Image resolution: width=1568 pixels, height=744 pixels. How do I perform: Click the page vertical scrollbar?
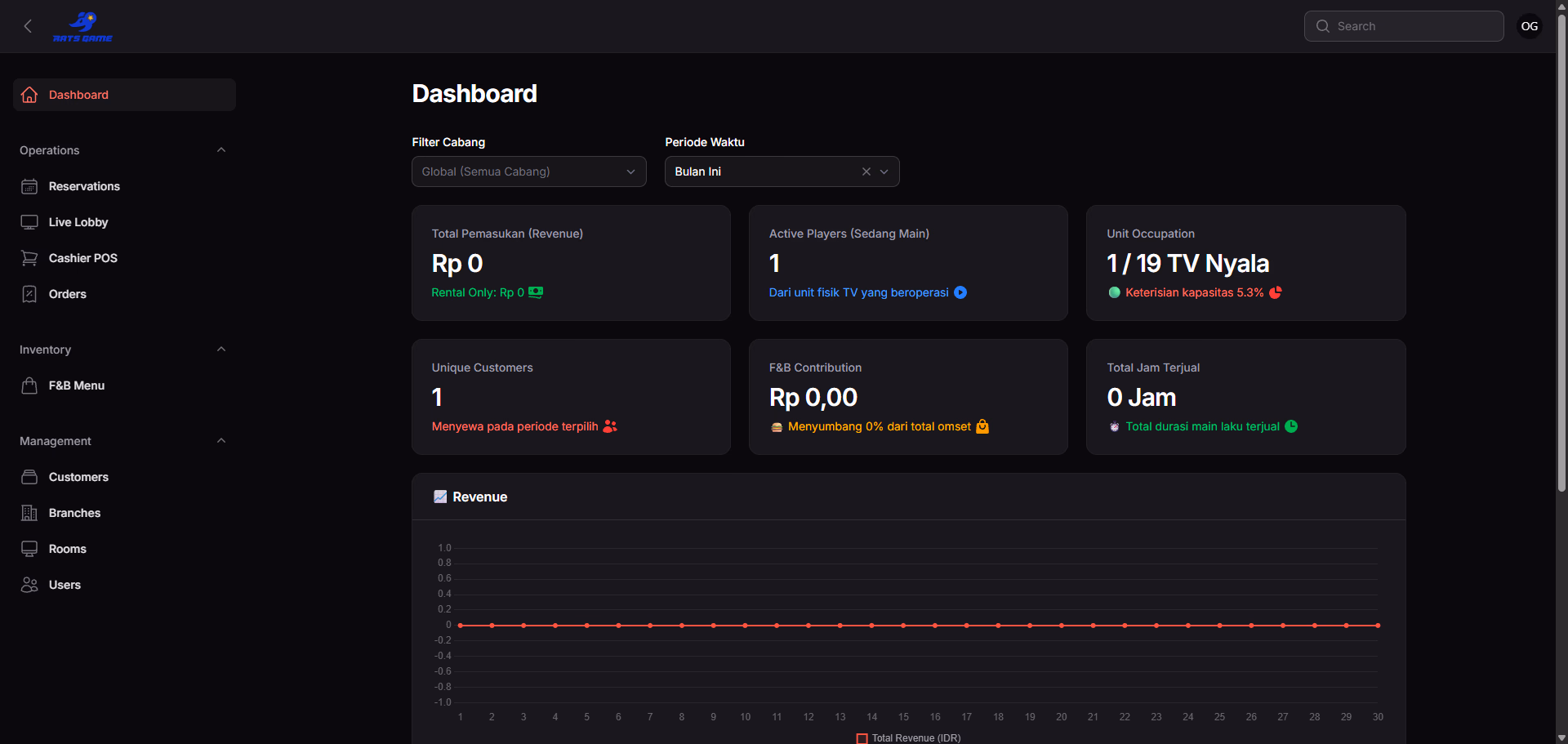click(x=1561, y=253)
